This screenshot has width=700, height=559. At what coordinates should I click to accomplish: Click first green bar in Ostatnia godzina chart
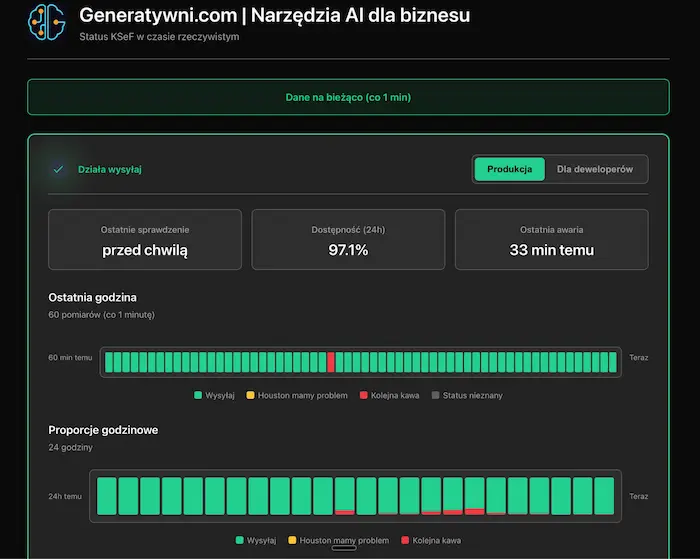108,362
